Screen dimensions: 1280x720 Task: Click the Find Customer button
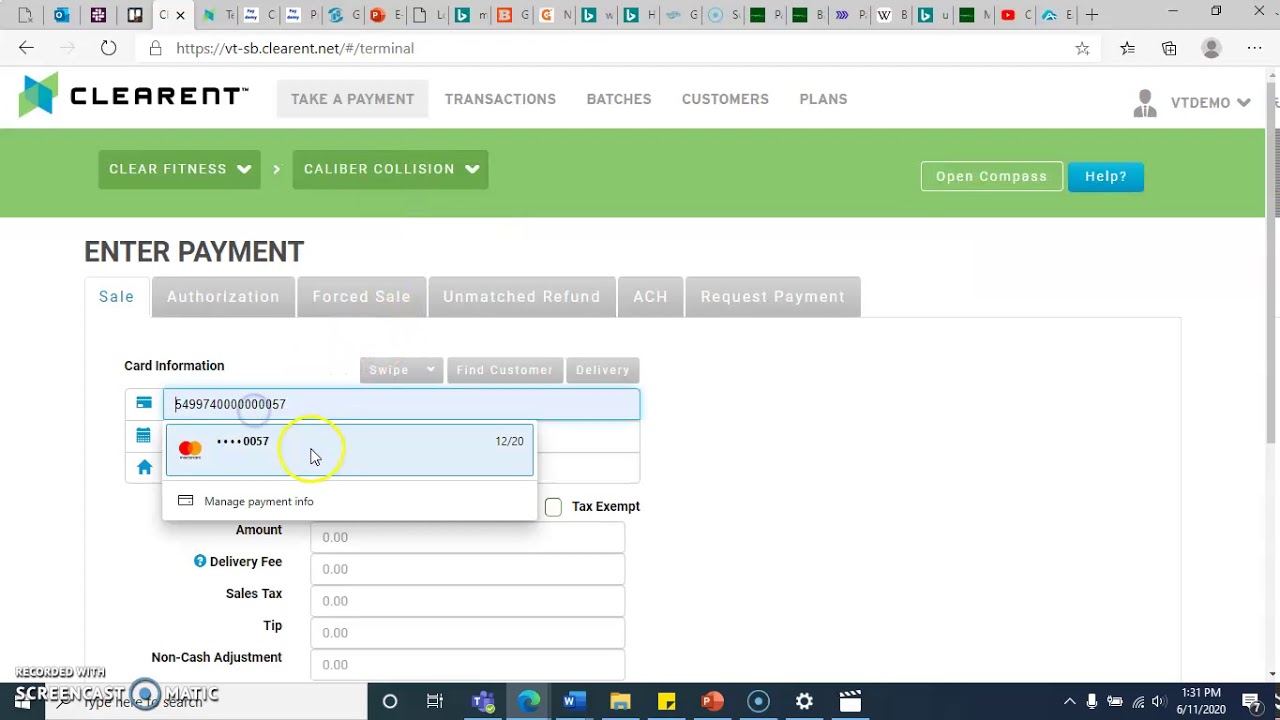pos(504,370)
